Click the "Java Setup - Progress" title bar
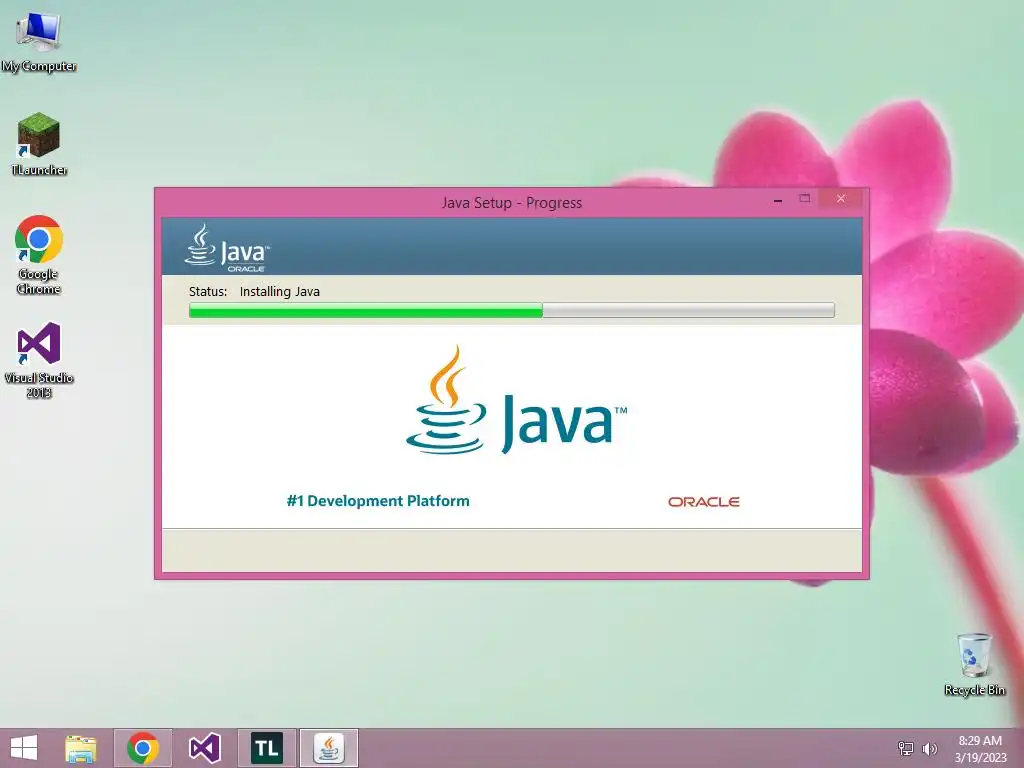Screen dimensions: 1024x768 click(511, 202)
